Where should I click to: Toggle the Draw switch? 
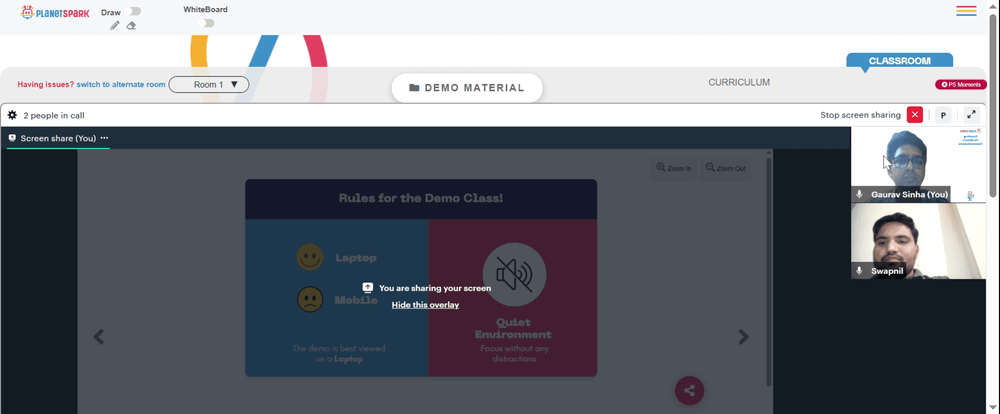(x=133, y=11)
